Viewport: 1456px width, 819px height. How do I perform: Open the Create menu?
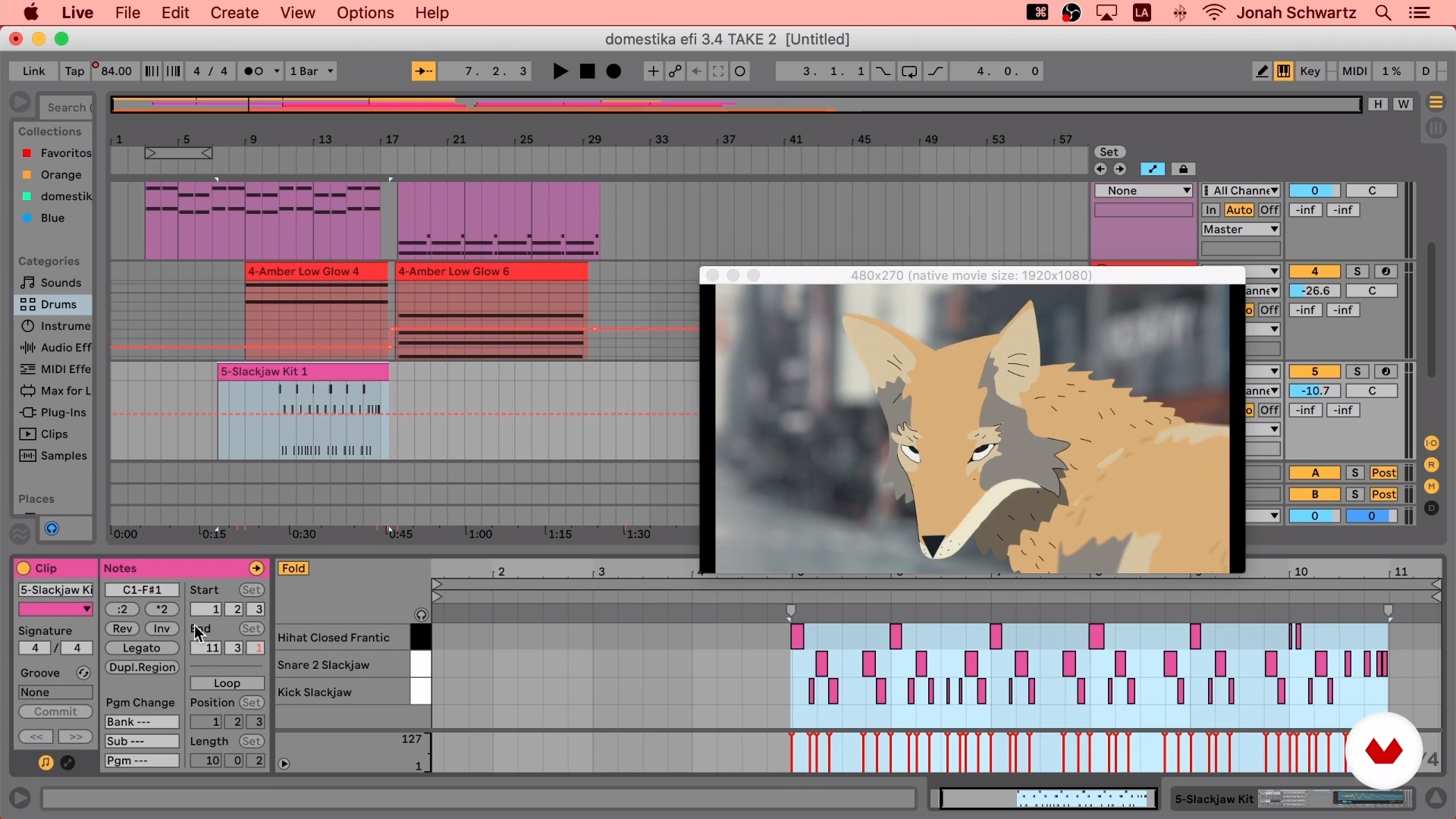click(x=234, y=13)
